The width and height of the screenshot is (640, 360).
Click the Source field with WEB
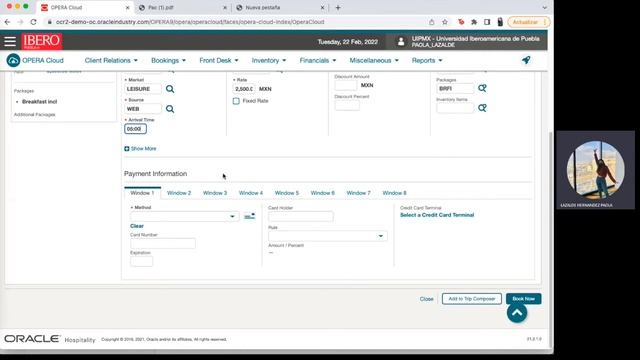tap(143, 109)
